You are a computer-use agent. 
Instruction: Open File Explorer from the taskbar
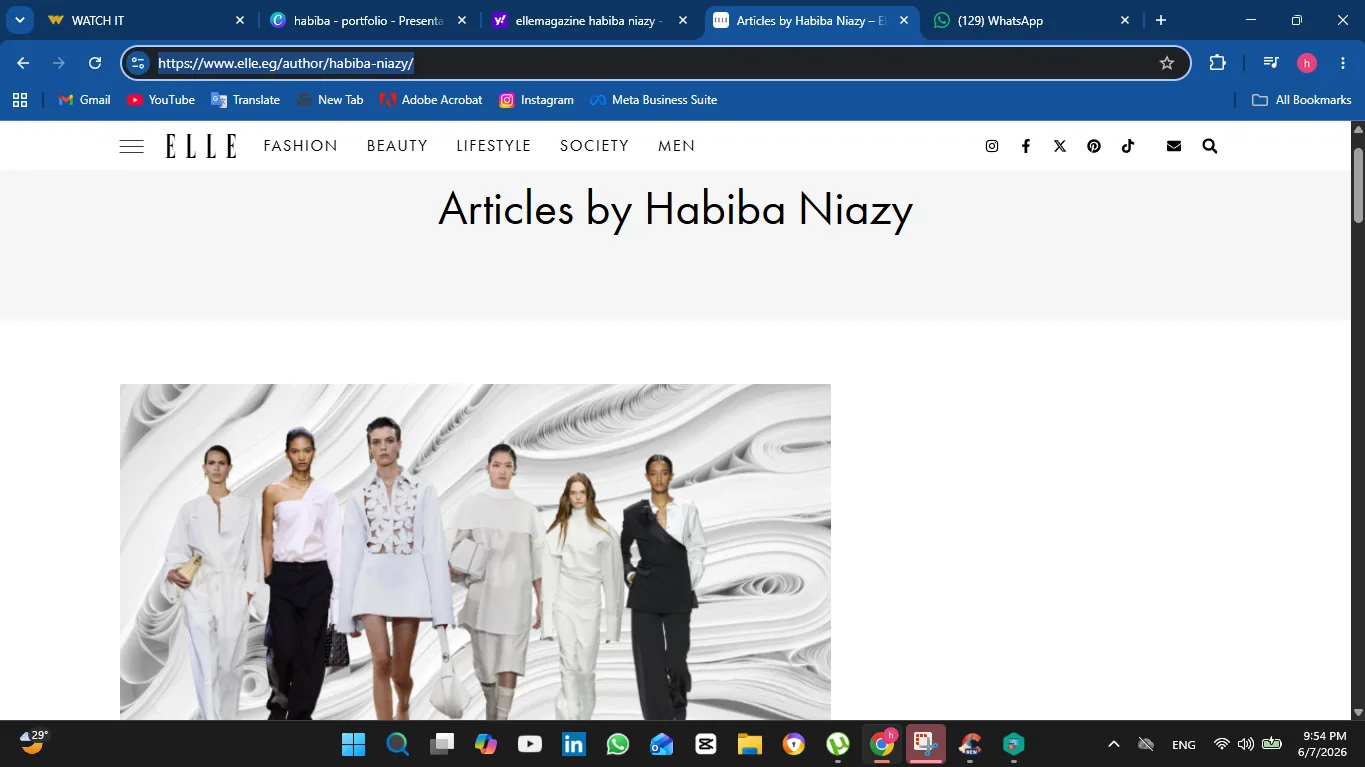click(750, 744)
